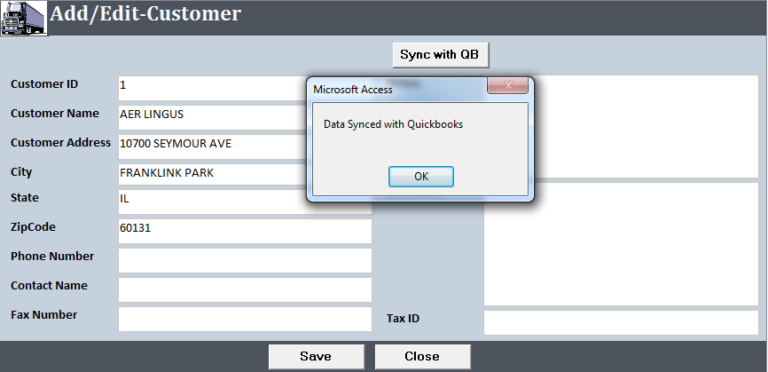This screenshot has width=768, height=372.
Task: Click the large text box above Tax ID
Action: [621, 244]
